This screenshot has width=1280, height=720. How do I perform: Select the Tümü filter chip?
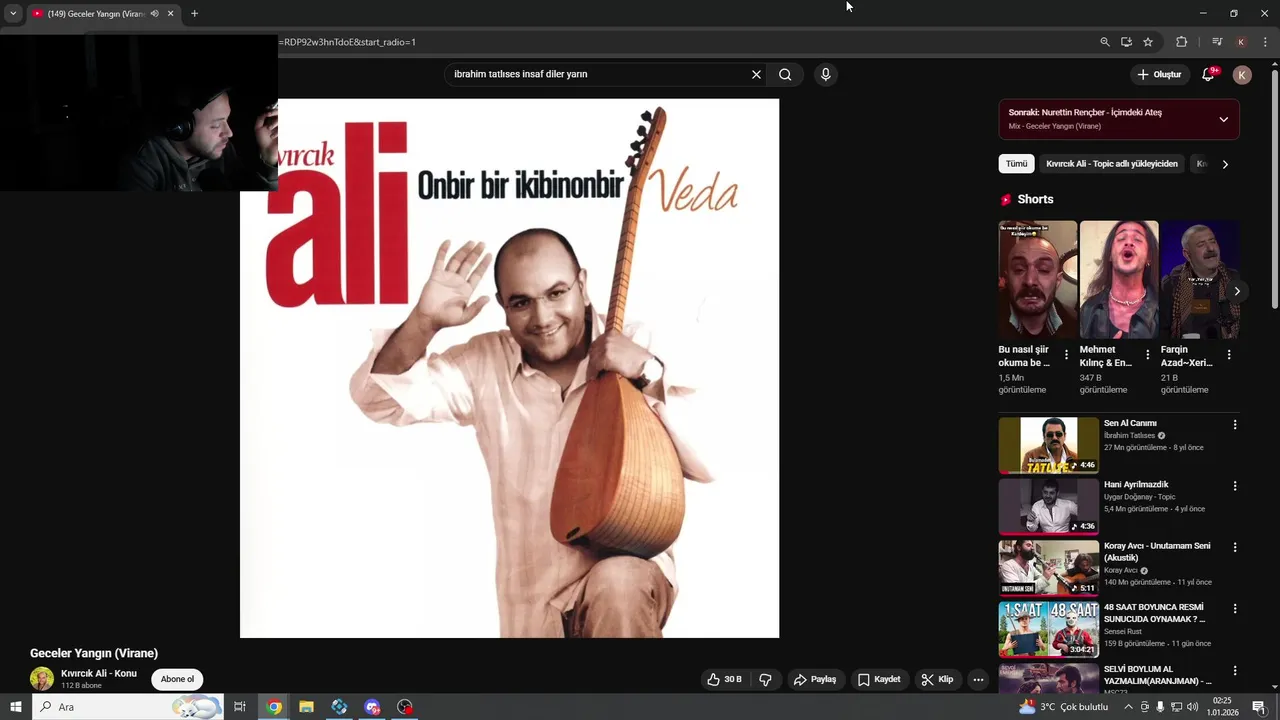[x=1016, y=164]
